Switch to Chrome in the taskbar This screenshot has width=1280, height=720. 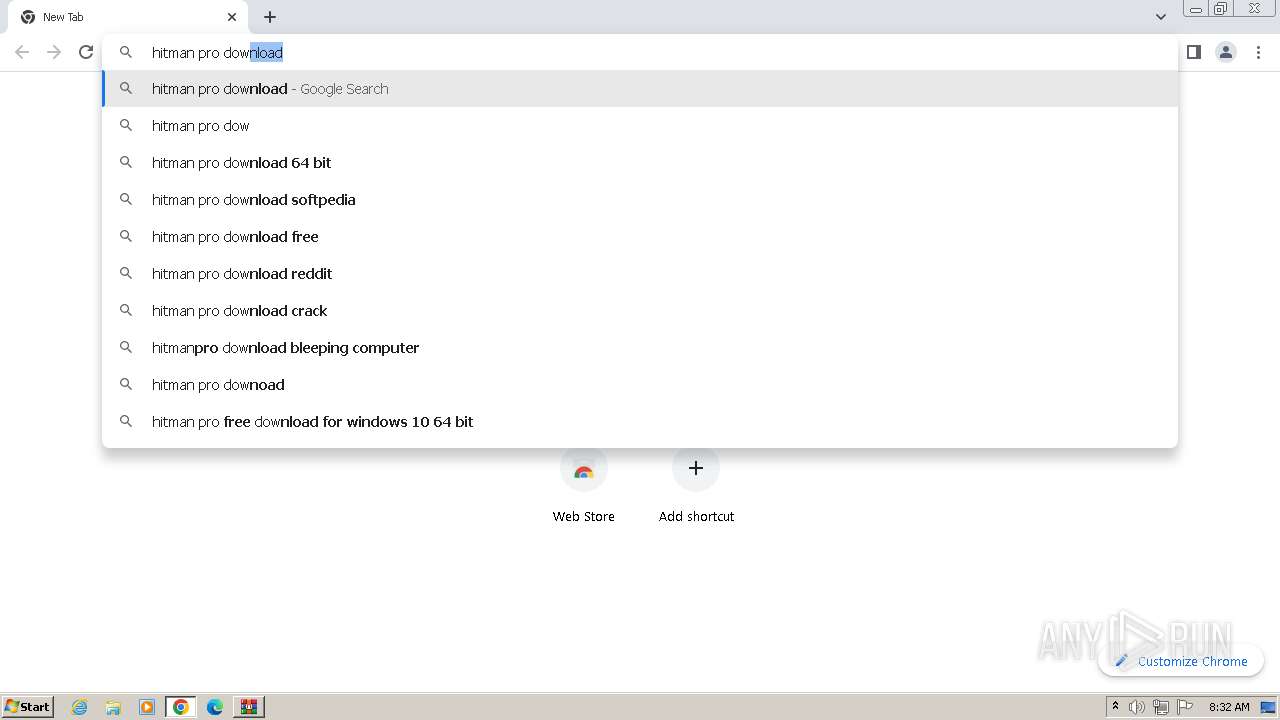181,707
